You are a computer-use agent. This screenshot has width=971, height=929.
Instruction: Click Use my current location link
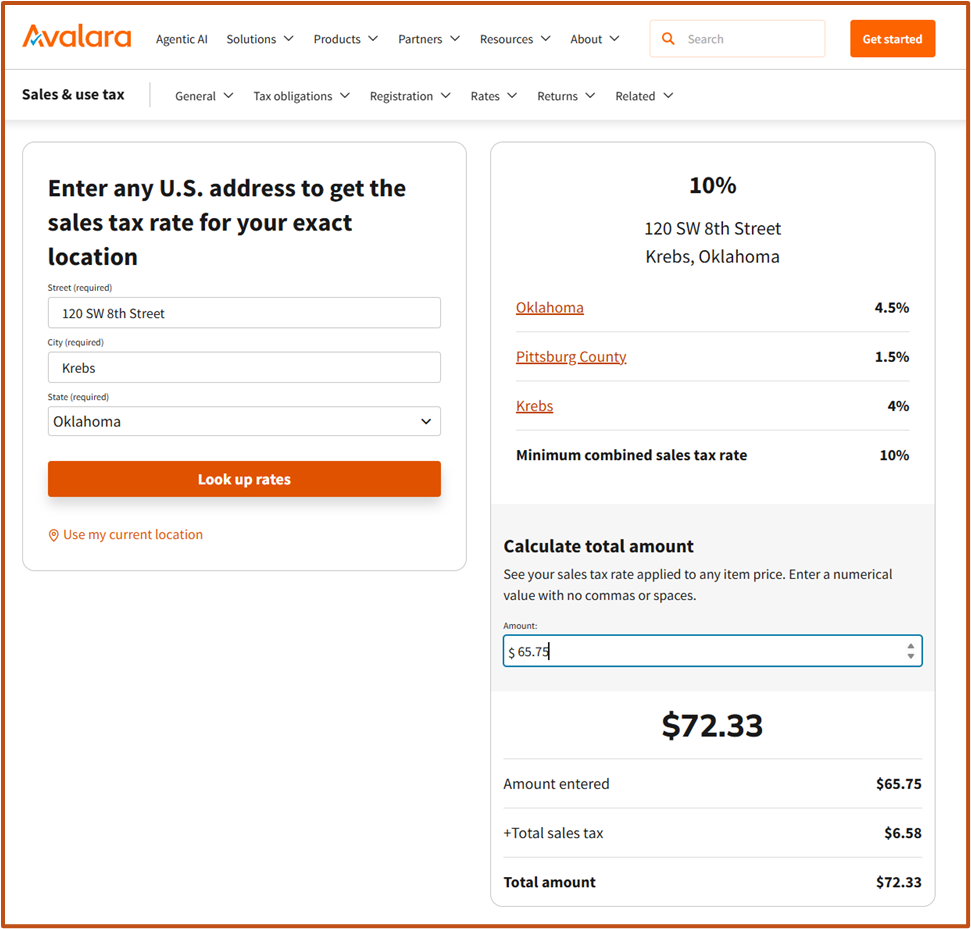click(133, 535)
